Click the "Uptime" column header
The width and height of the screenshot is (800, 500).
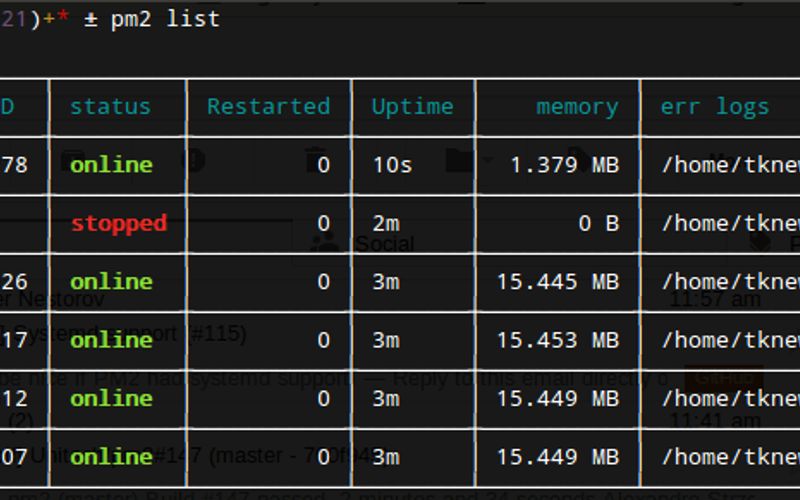pyautogui.click(x=412, y=106)
